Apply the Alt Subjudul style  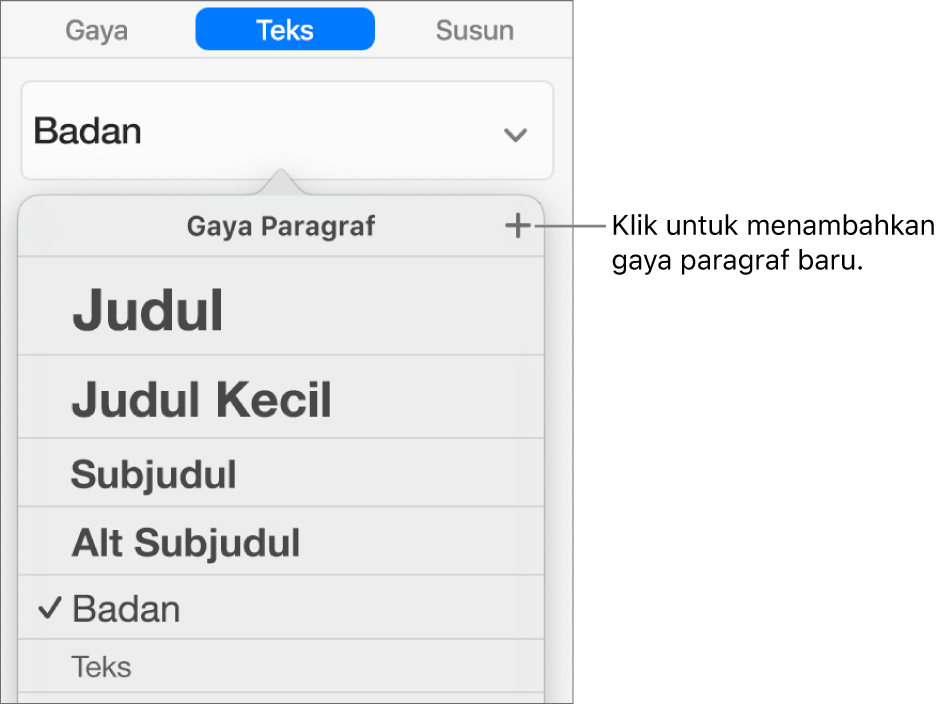(x=281, y=542)
